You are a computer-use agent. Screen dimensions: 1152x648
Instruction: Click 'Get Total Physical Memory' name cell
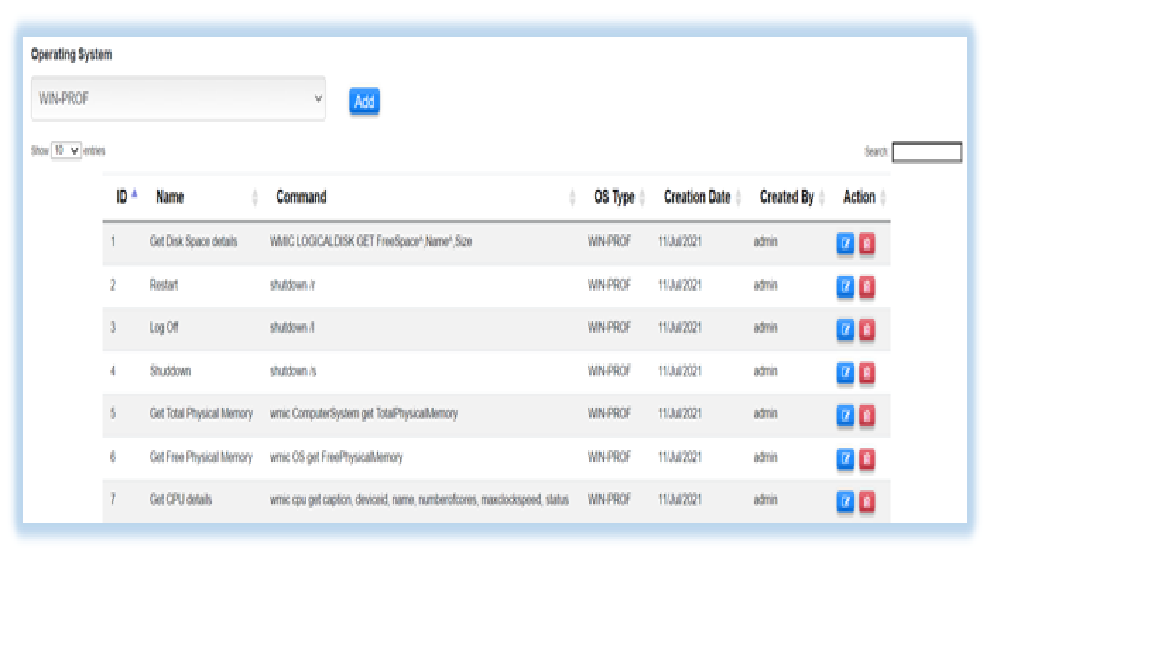click(201, 414)
